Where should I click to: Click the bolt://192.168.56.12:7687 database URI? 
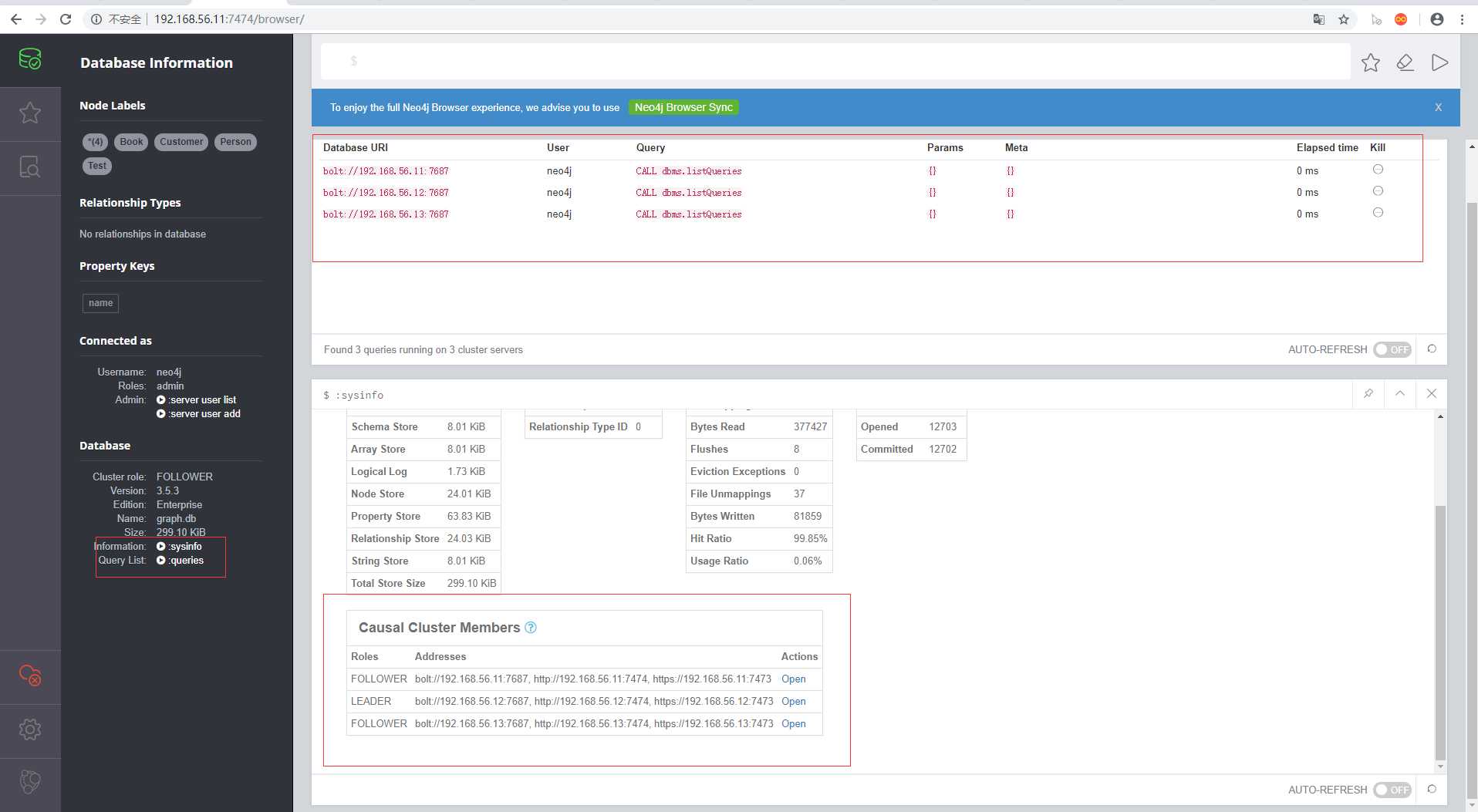click(386, 192)
